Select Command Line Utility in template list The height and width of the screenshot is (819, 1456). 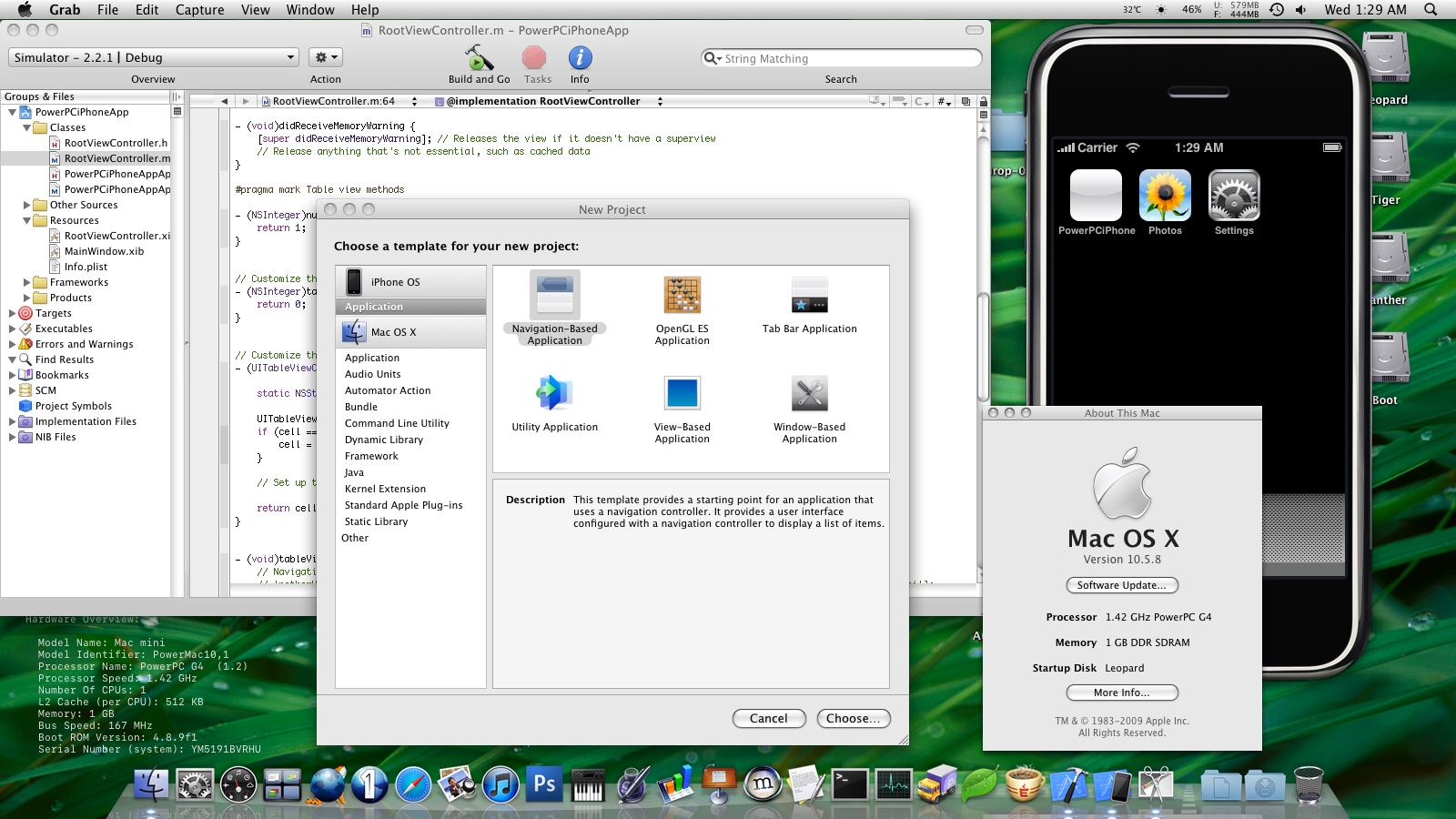tap(397, 423)
